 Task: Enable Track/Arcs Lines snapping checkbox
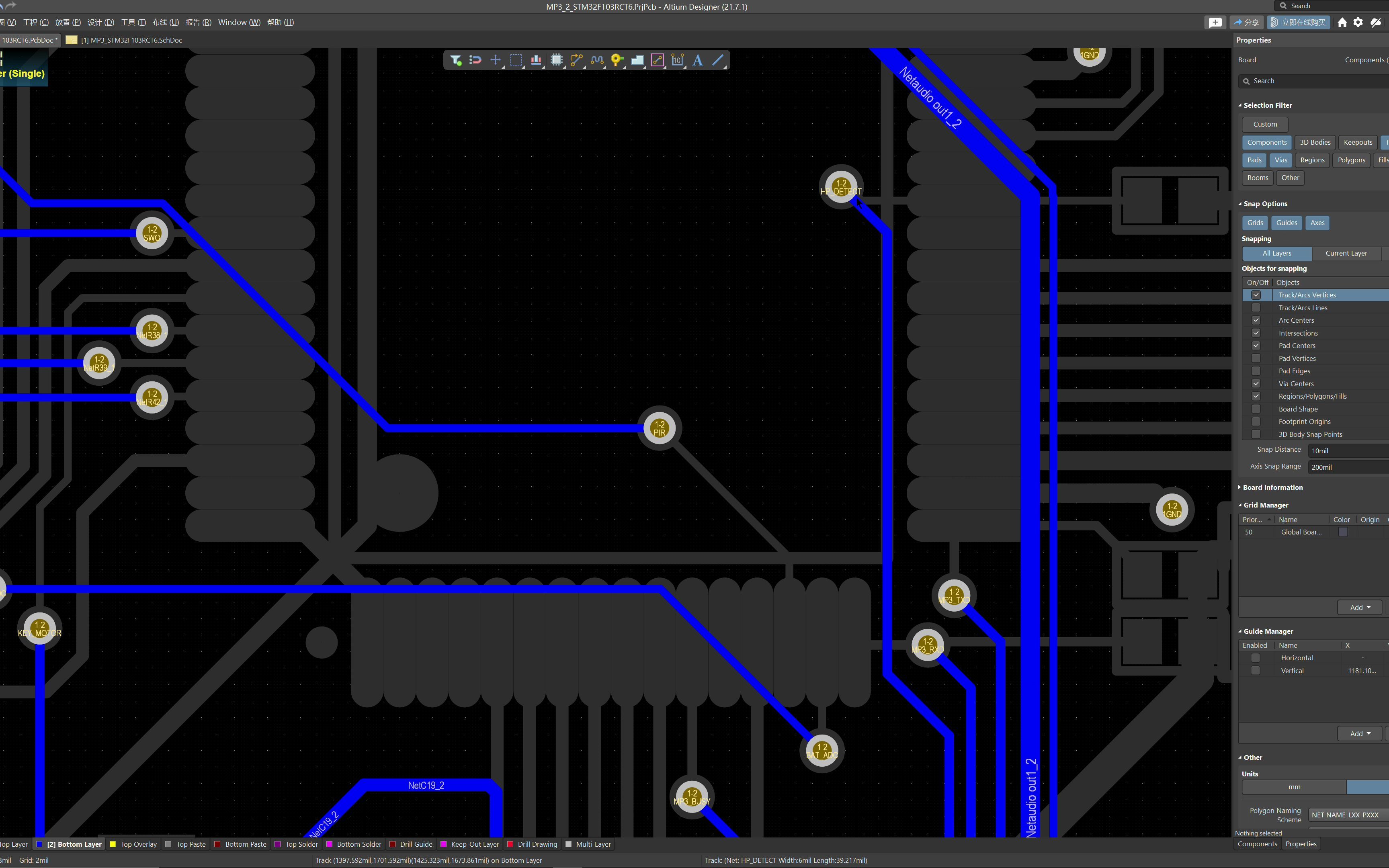tap(1256, 308)
